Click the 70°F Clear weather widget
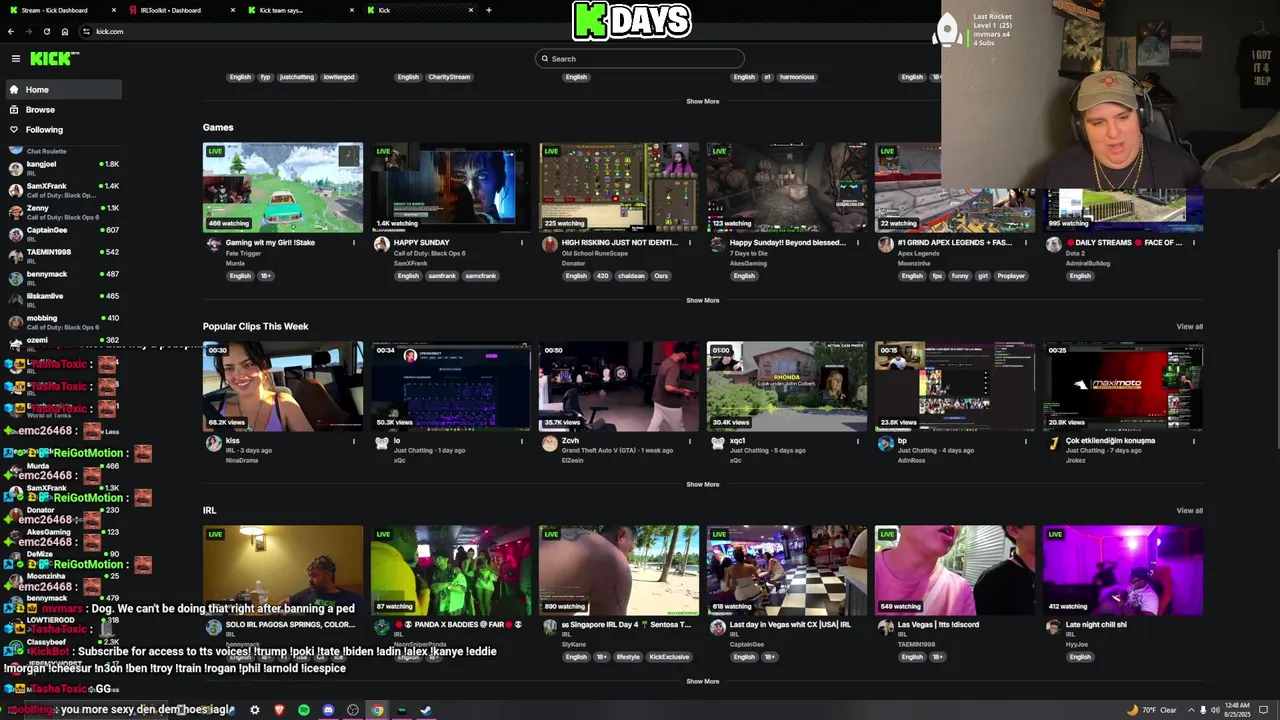 (x=1152, y=710)
